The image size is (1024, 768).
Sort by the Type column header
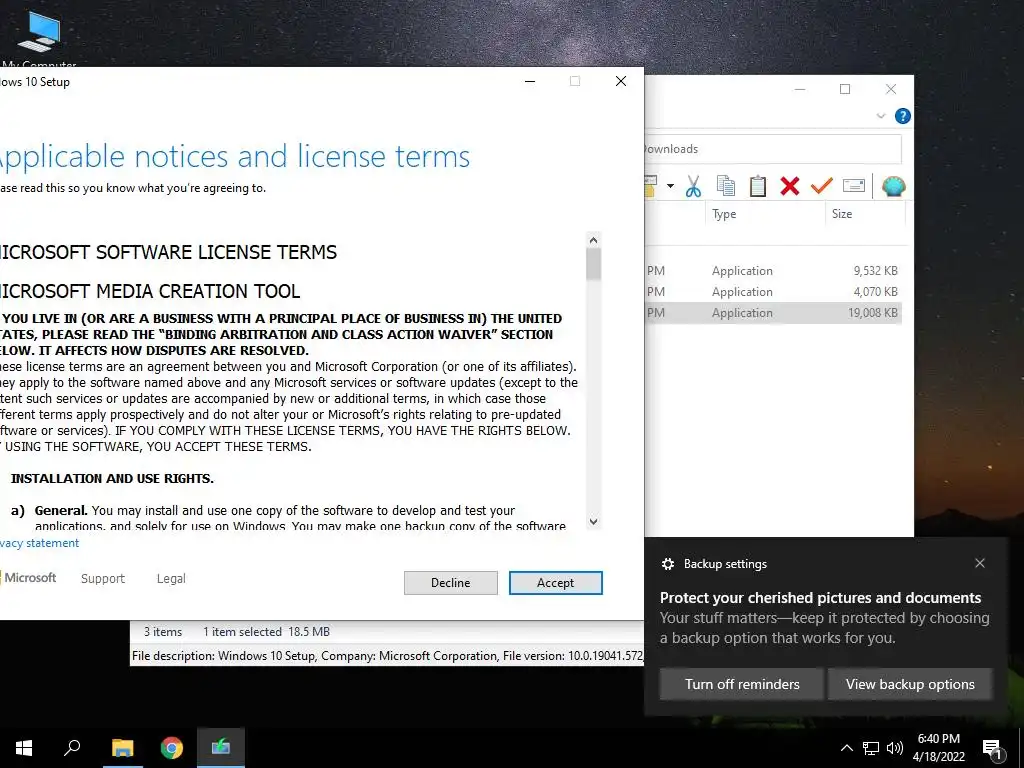tap(765, 214)
